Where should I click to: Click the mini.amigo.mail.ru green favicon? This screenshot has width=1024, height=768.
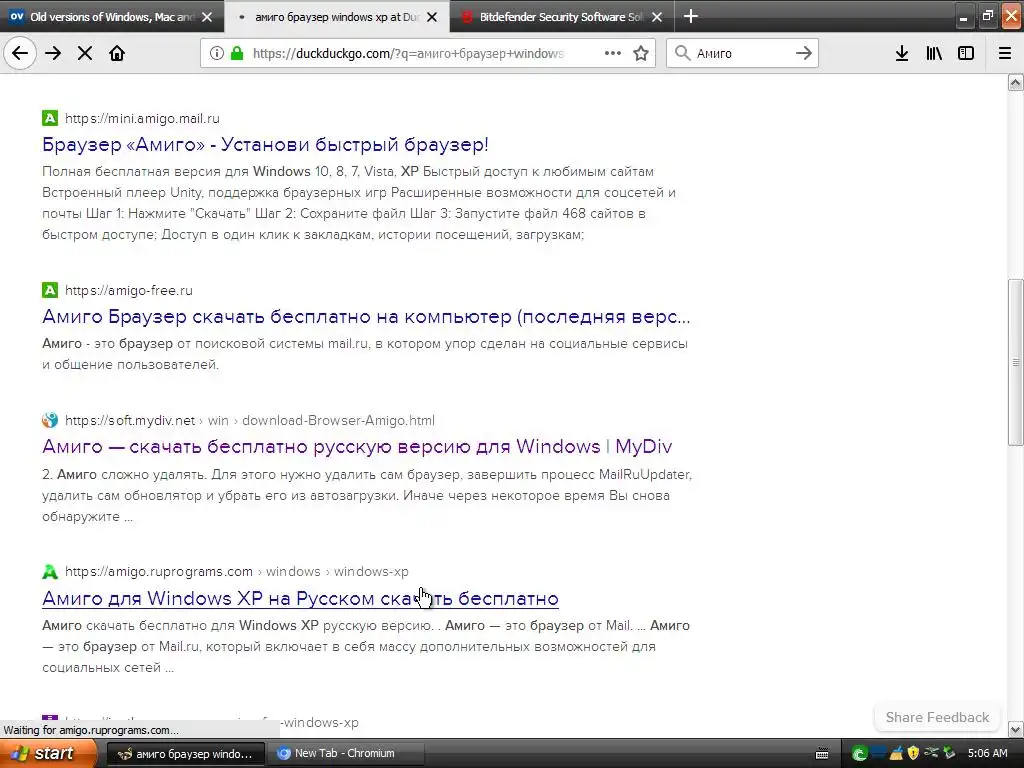pos(50,118)
